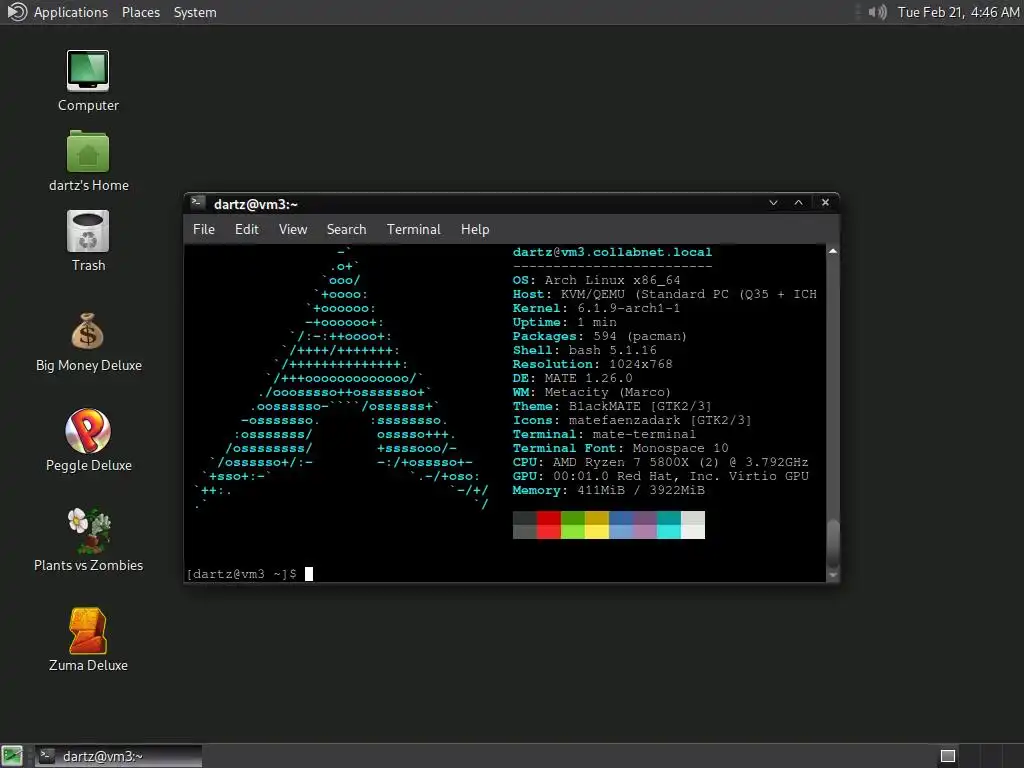Open the terminal Search menu
The width and height of the screenshot is (1024, 768).
coord(346,229)
